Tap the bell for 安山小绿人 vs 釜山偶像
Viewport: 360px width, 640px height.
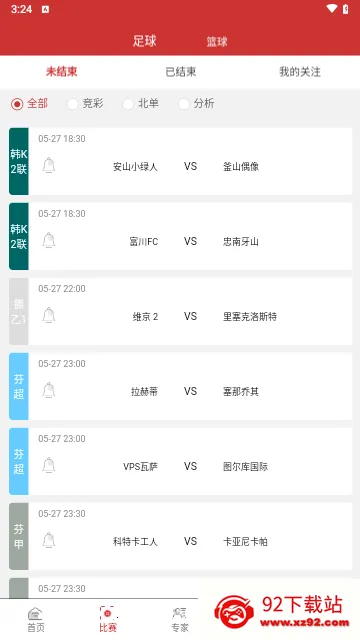49,166
